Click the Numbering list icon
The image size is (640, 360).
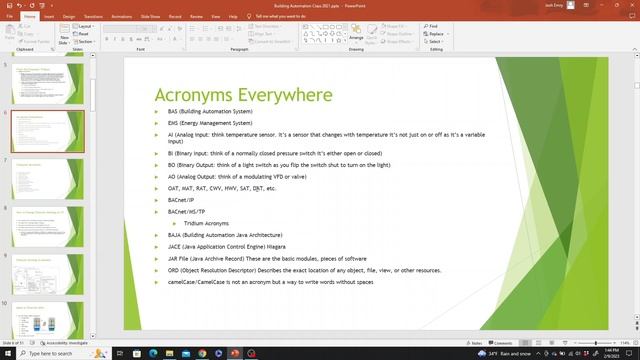(x=206, y=29)
